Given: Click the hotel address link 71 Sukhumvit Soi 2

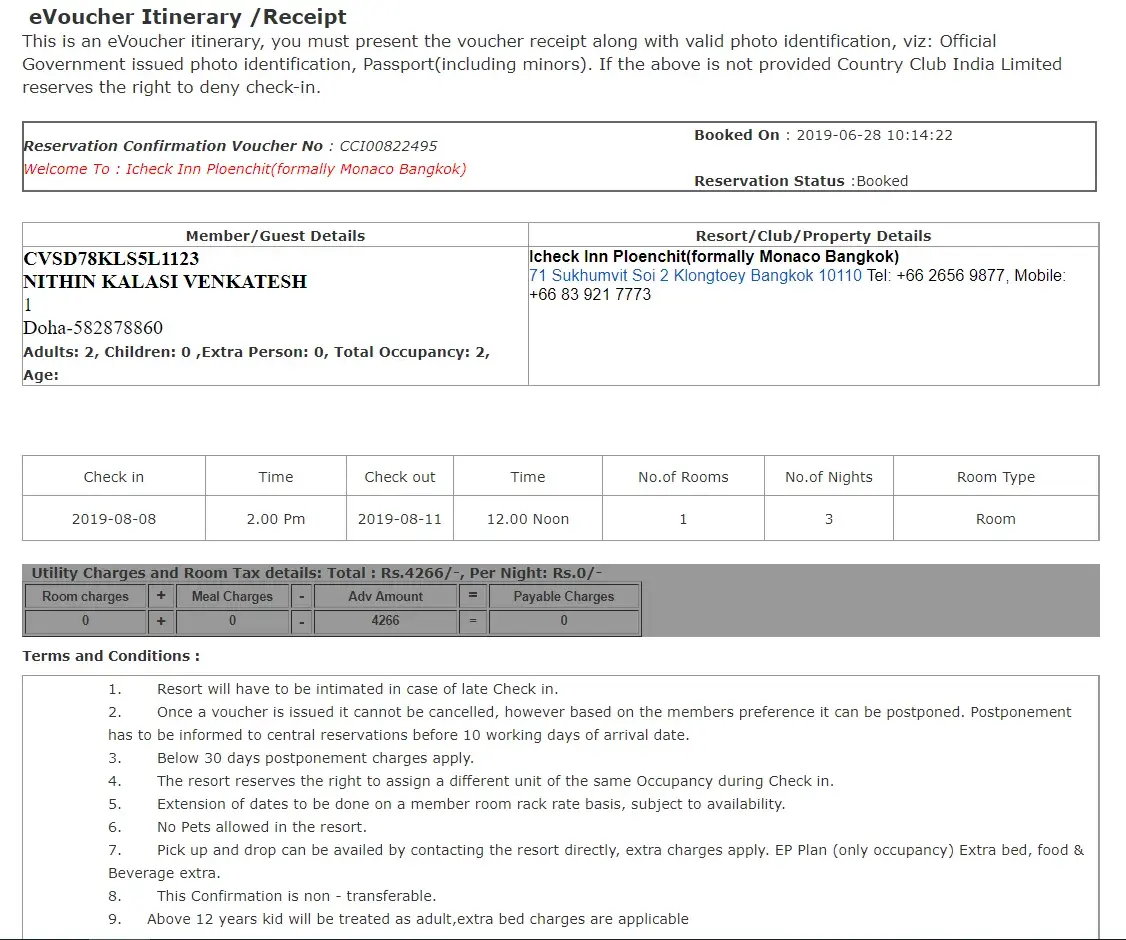Looking at the screenshot, I should point(694,276).
